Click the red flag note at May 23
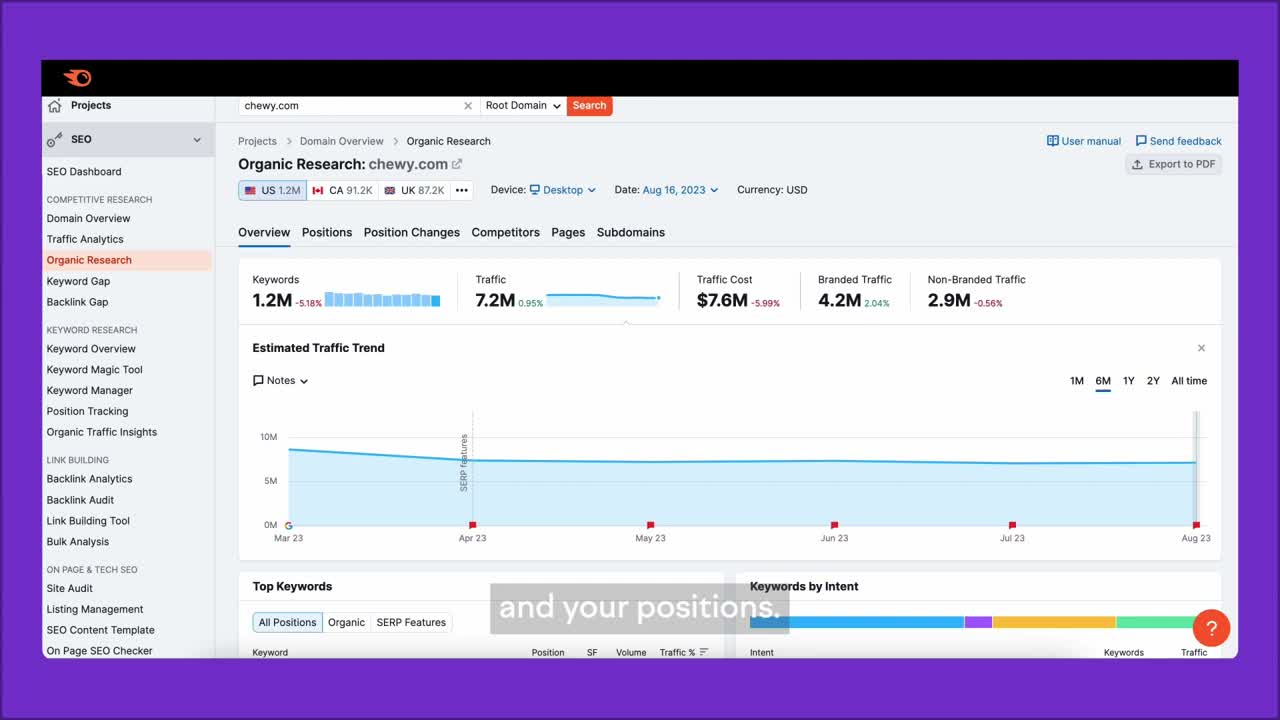The height and width of the screenshot is (720, 1280). tap(650, 525)
